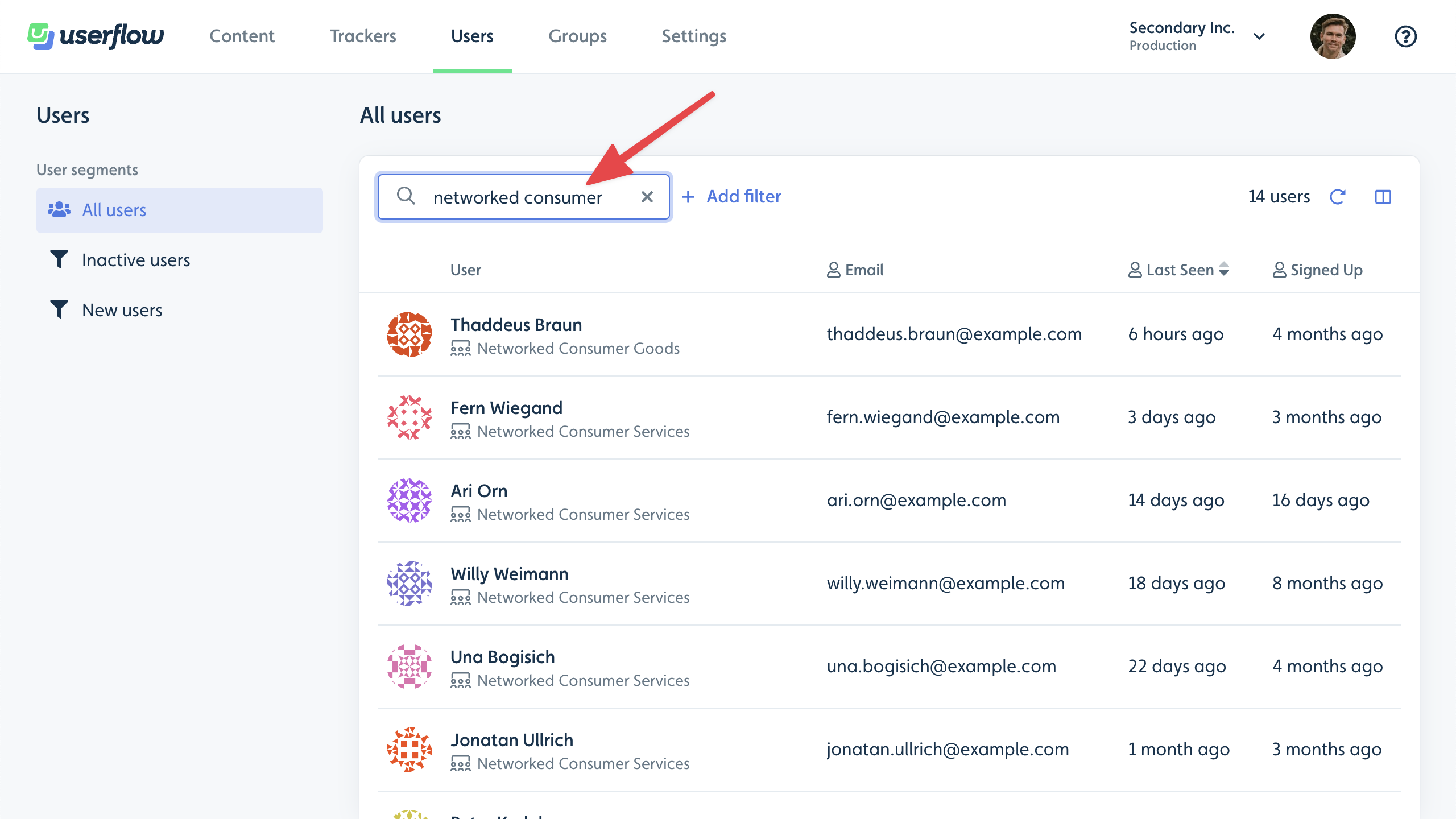This screenshot has height=819, width=1456.
Task: Click the Last Seen column header
Action: tap(1178, 270)
